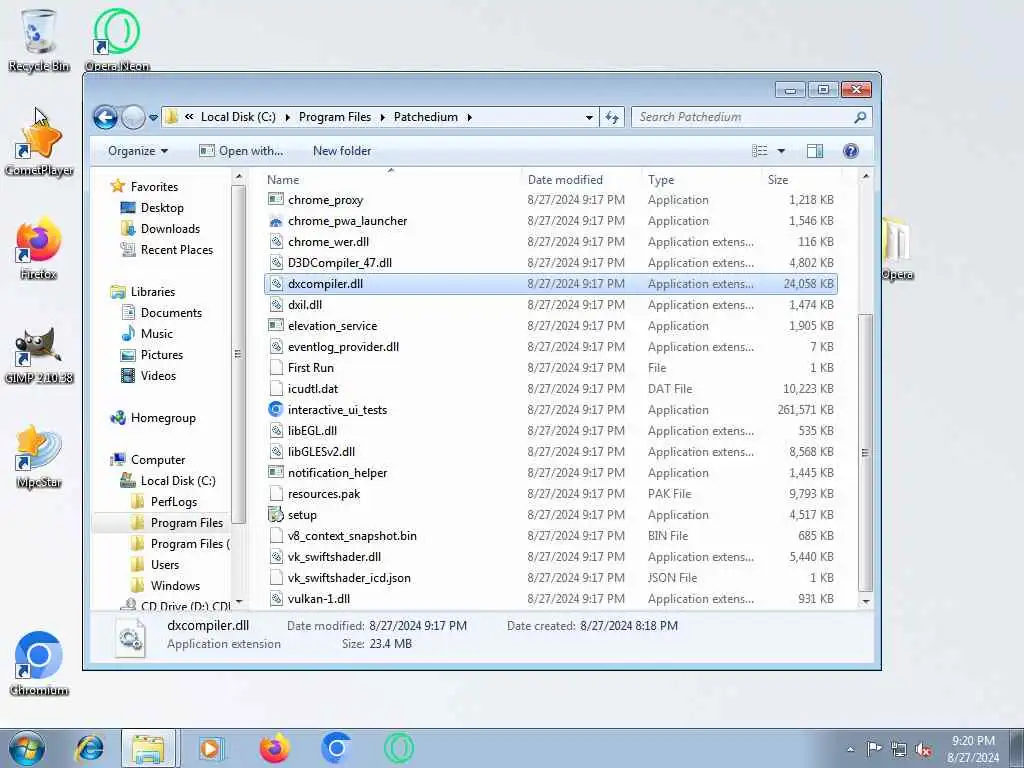1024x768 pixels.
Task: Toggle the preview pane button
Action: click(x=814, y=152)
